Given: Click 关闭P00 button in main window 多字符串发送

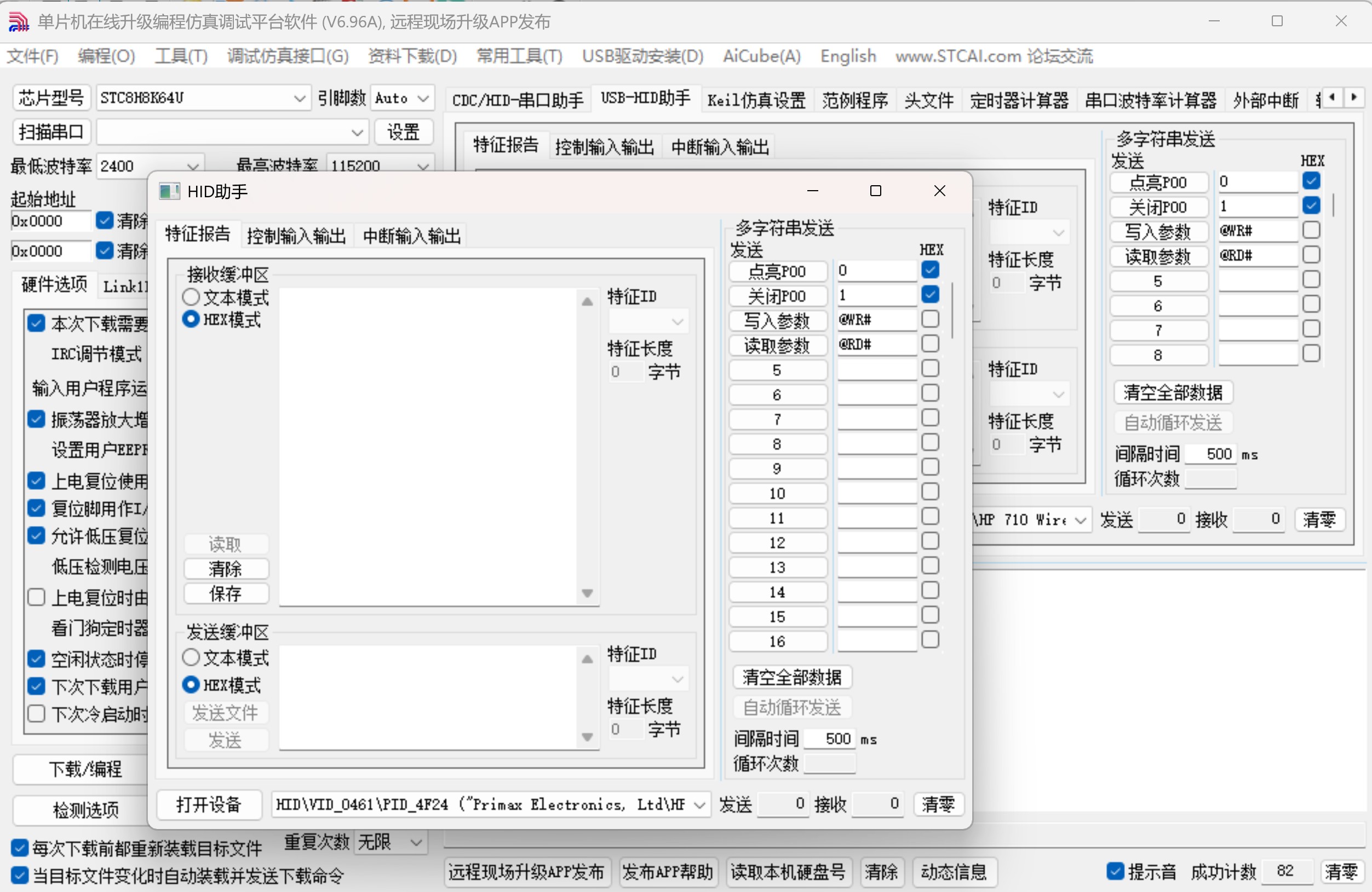Looking at the screenshot, I should (x=1158, y=207).
